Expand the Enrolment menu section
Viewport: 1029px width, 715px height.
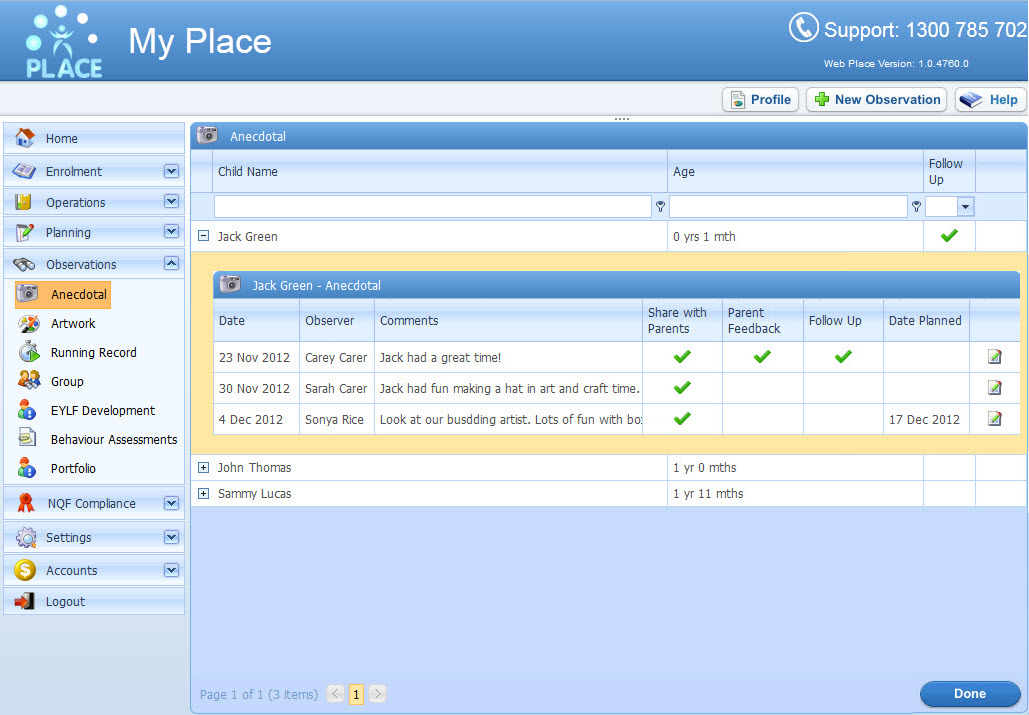pyautogui.click(x=171, y=171)
